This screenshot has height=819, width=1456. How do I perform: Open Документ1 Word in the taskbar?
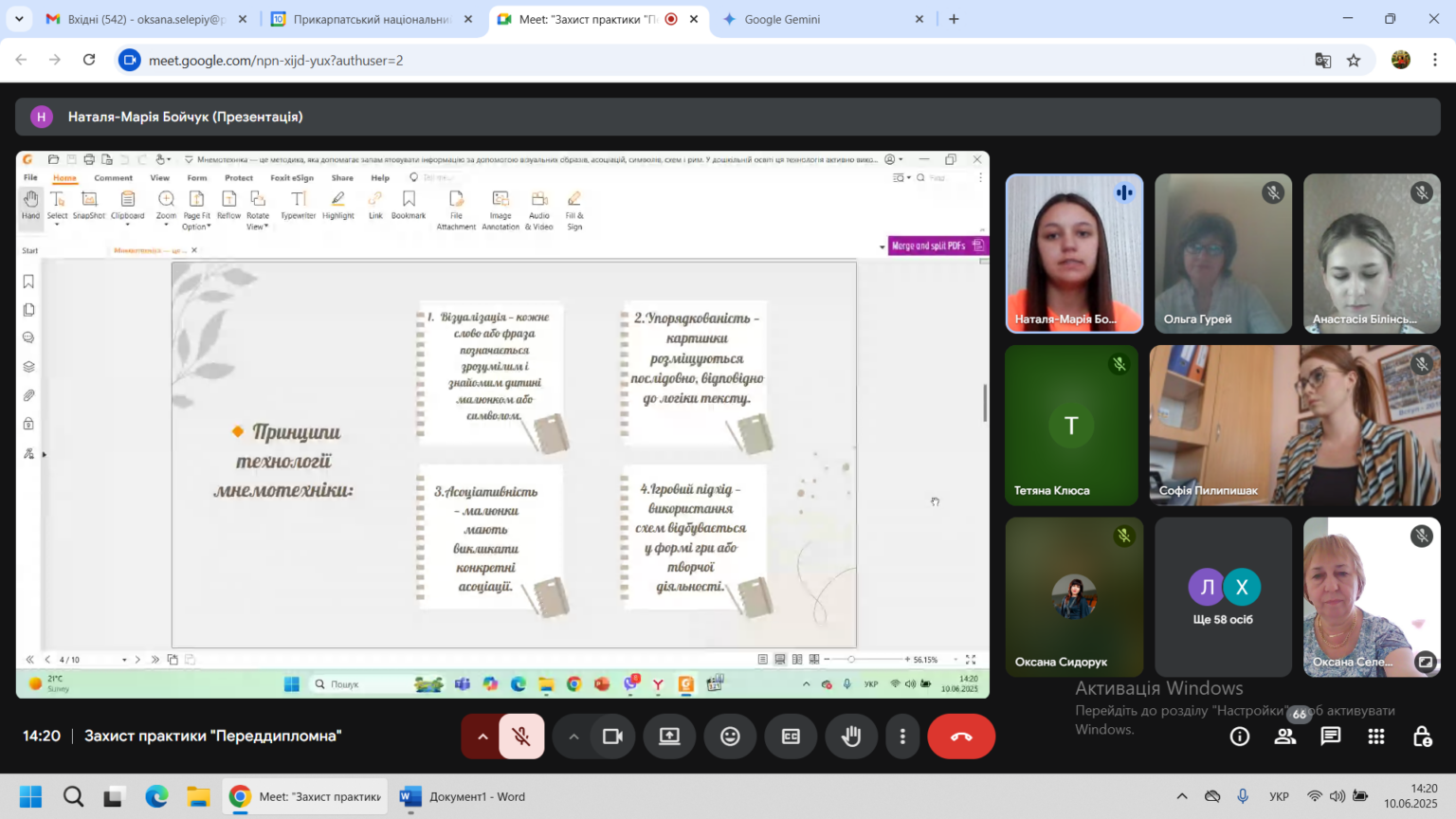pyautogui.click(x=464, y=797)
